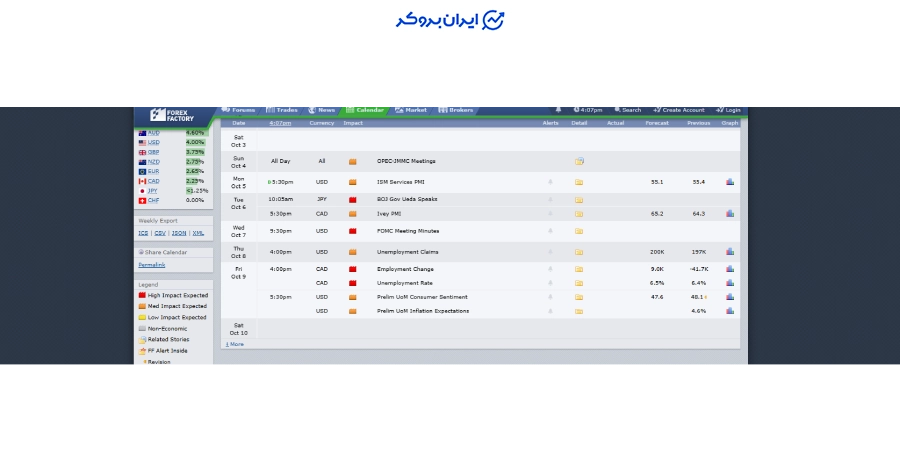The width and height of the screenshot is (900, 471).
Task: Set alert bell for ISM Services PMI
Action: point(550,182)
